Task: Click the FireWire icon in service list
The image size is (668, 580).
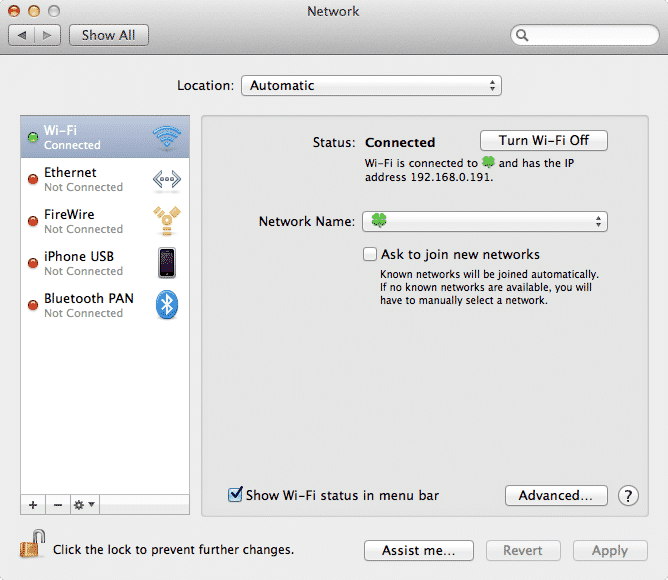Action: click(167, 222)
